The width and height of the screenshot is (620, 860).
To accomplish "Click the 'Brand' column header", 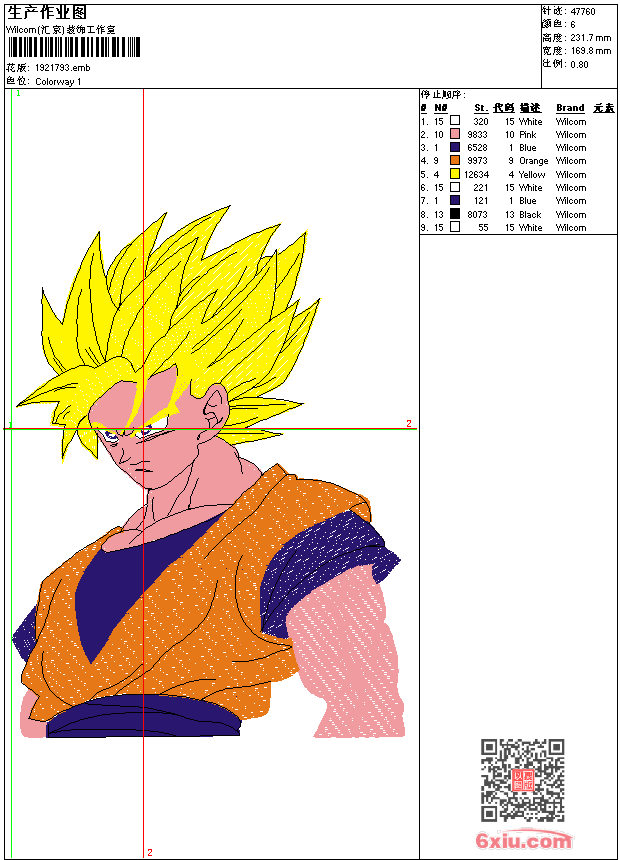I will pos(570,108).
